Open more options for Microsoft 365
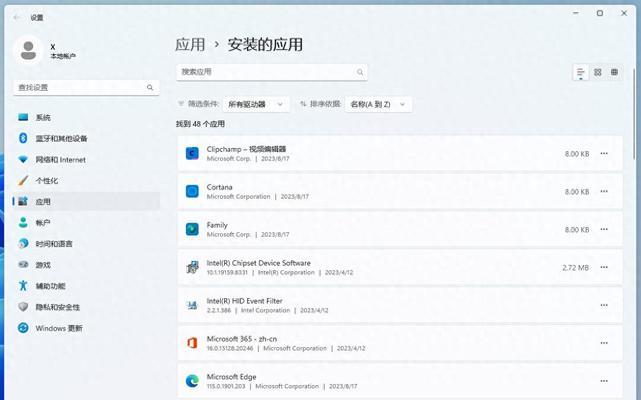The image size is (641, 400). click(x=604, y=343)
